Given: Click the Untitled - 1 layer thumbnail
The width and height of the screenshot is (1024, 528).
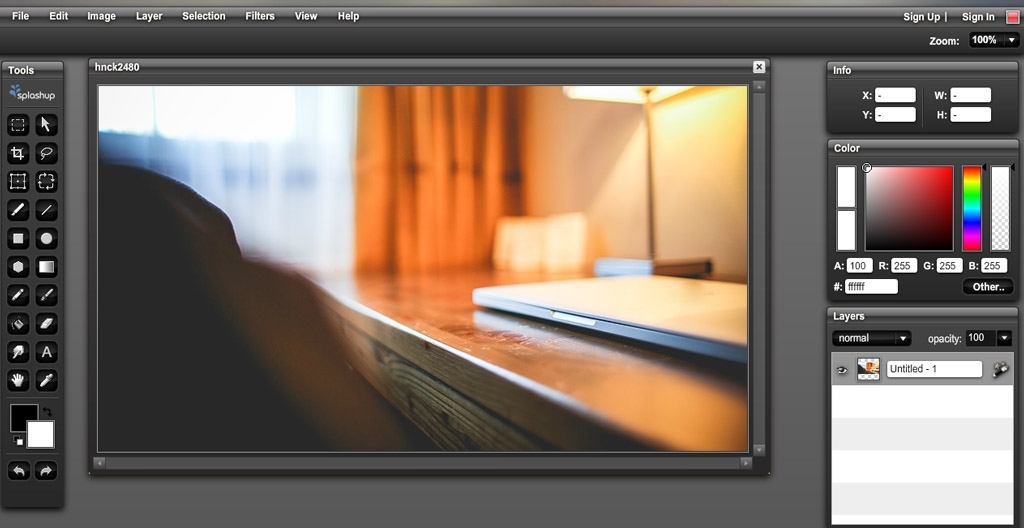Looking at the screenshot, I should point(868,369).
